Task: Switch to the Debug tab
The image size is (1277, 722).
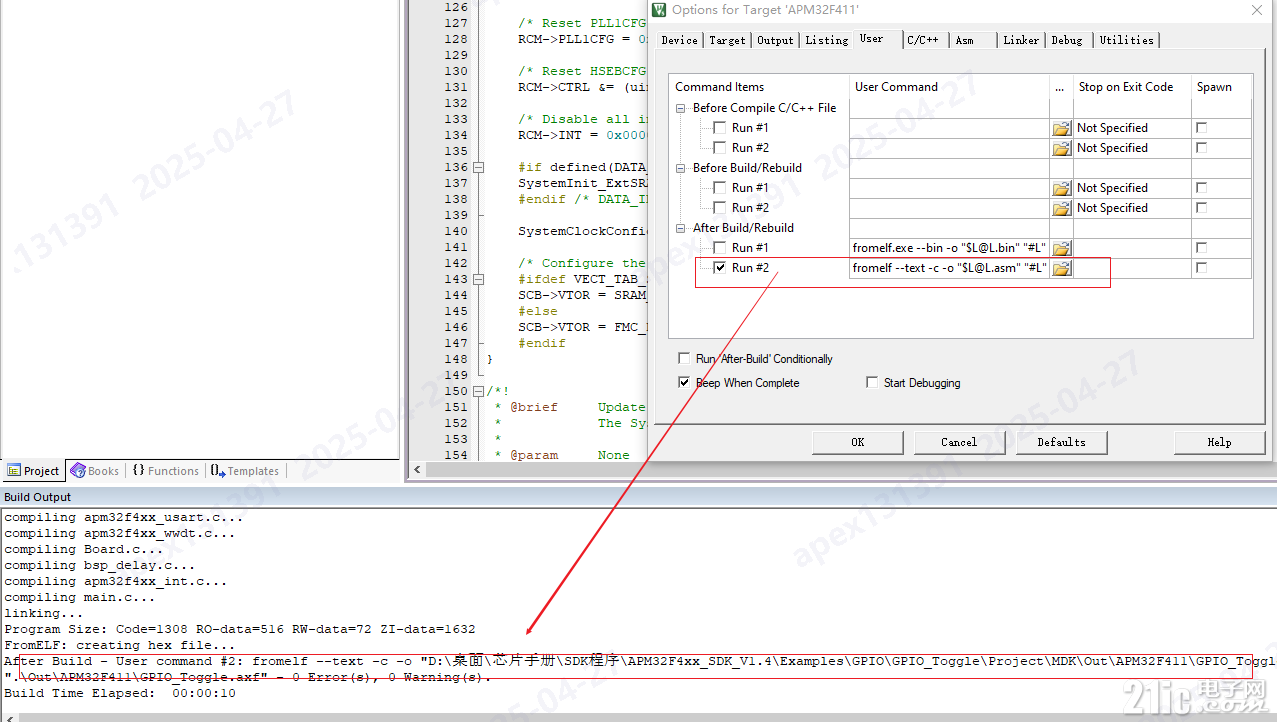Action: tap(1067, 40)
